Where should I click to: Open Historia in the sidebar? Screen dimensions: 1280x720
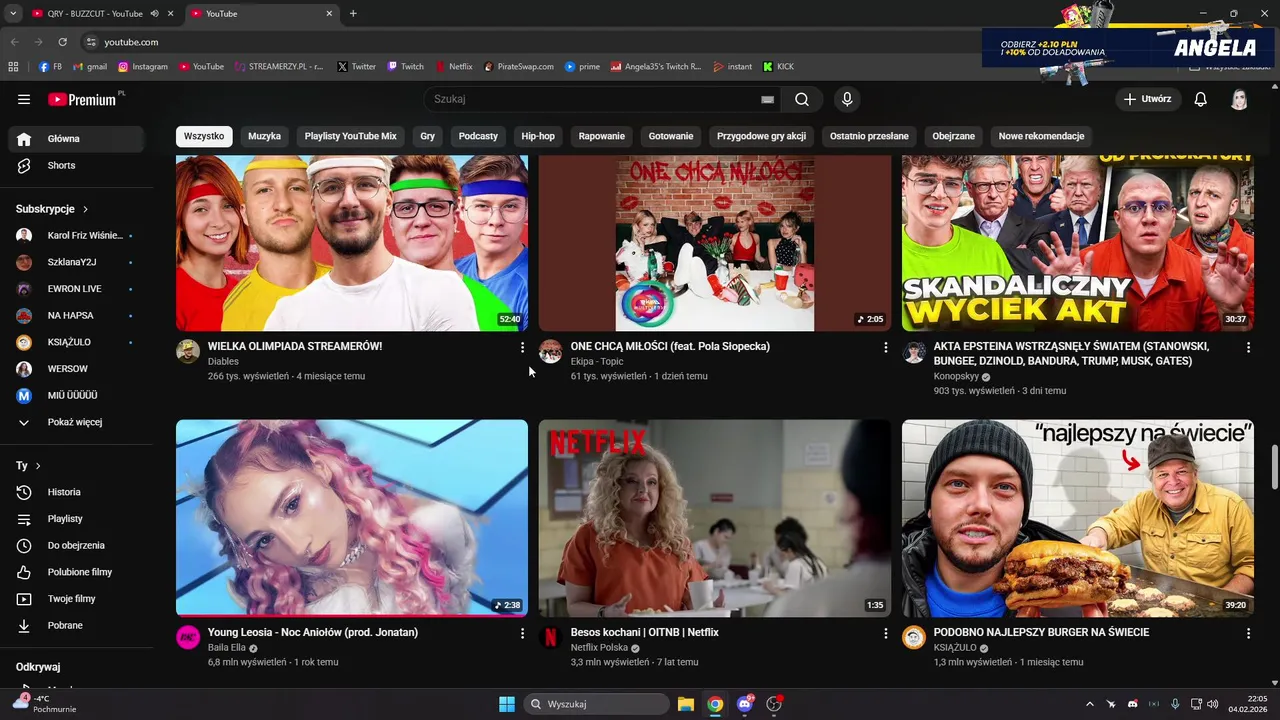[x=76, y=492]
